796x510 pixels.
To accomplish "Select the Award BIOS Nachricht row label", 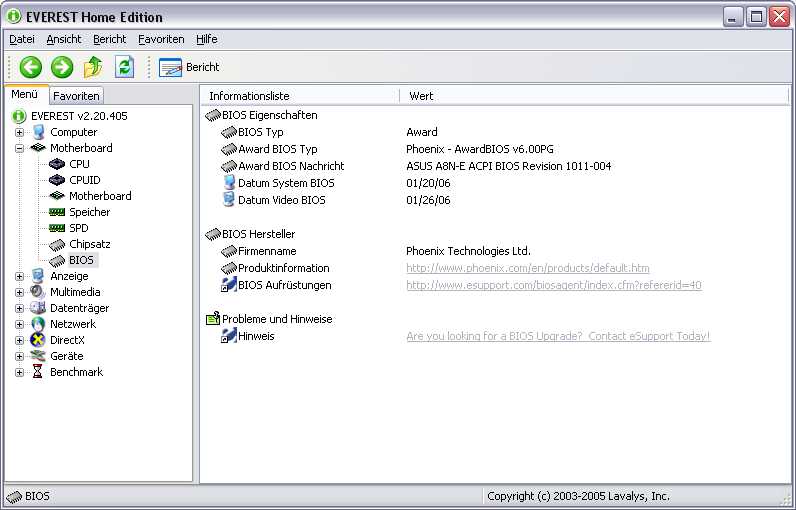I will click(291, 166).
